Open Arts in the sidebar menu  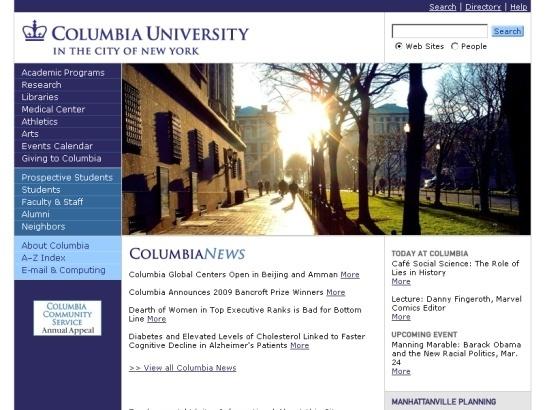coord(30,134)
